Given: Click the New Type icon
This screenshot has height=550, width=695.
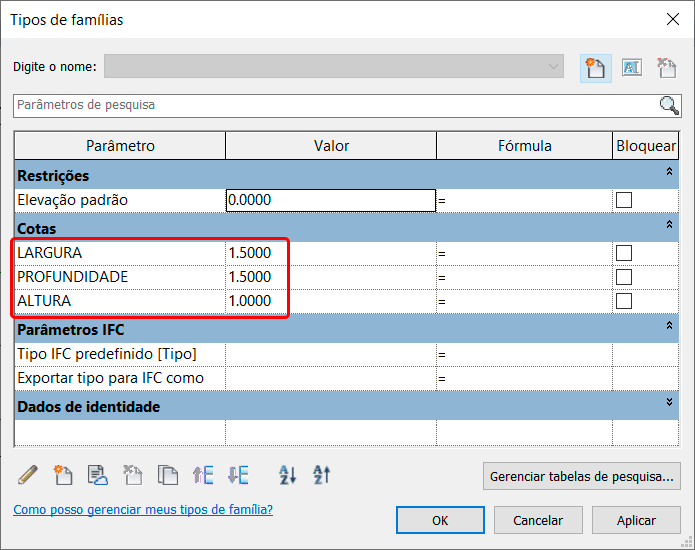Looking at the screenshot, I should coord(595,68).
